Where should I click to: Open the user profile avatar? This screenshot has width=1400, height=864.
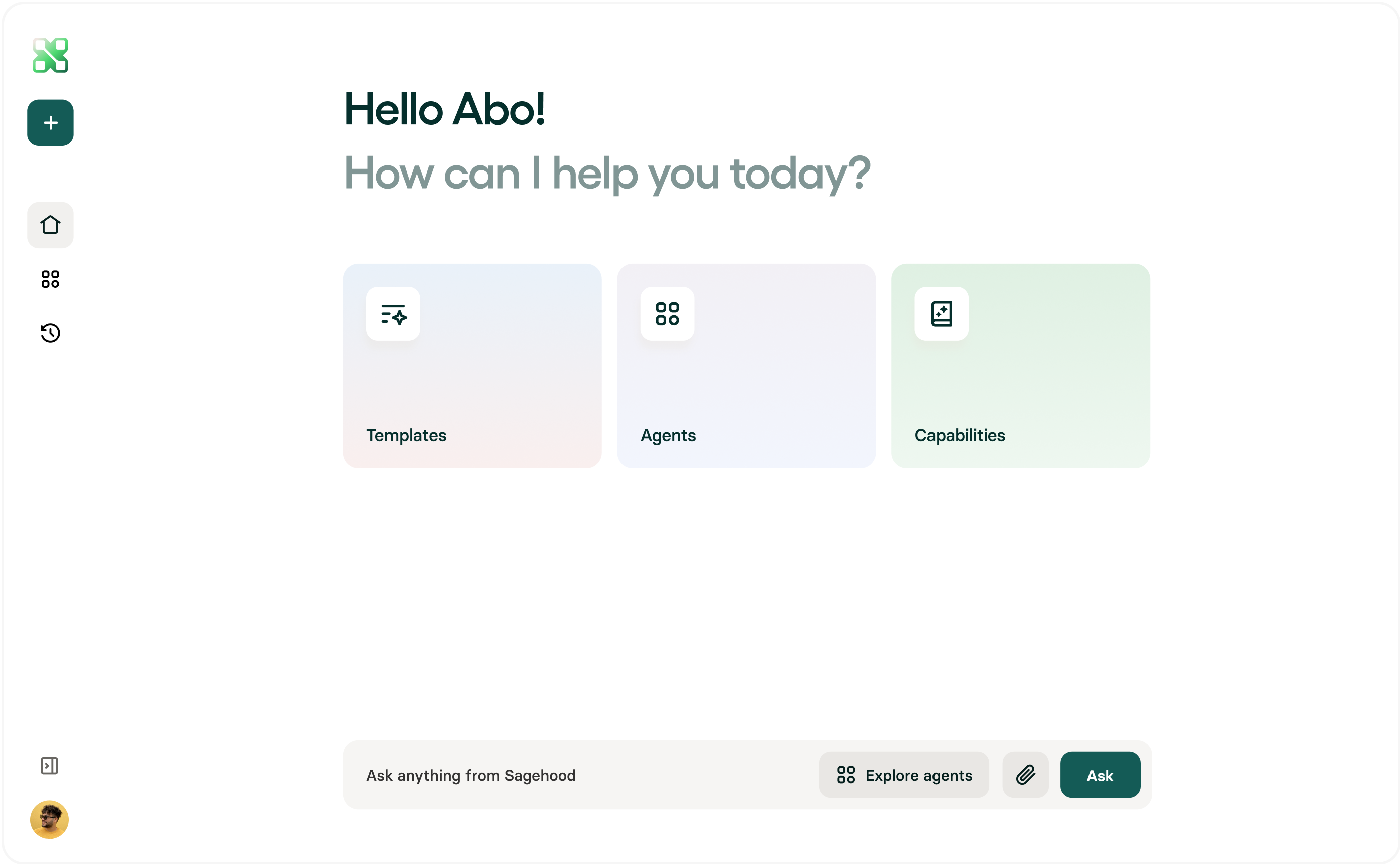click(x=50, y=819)
